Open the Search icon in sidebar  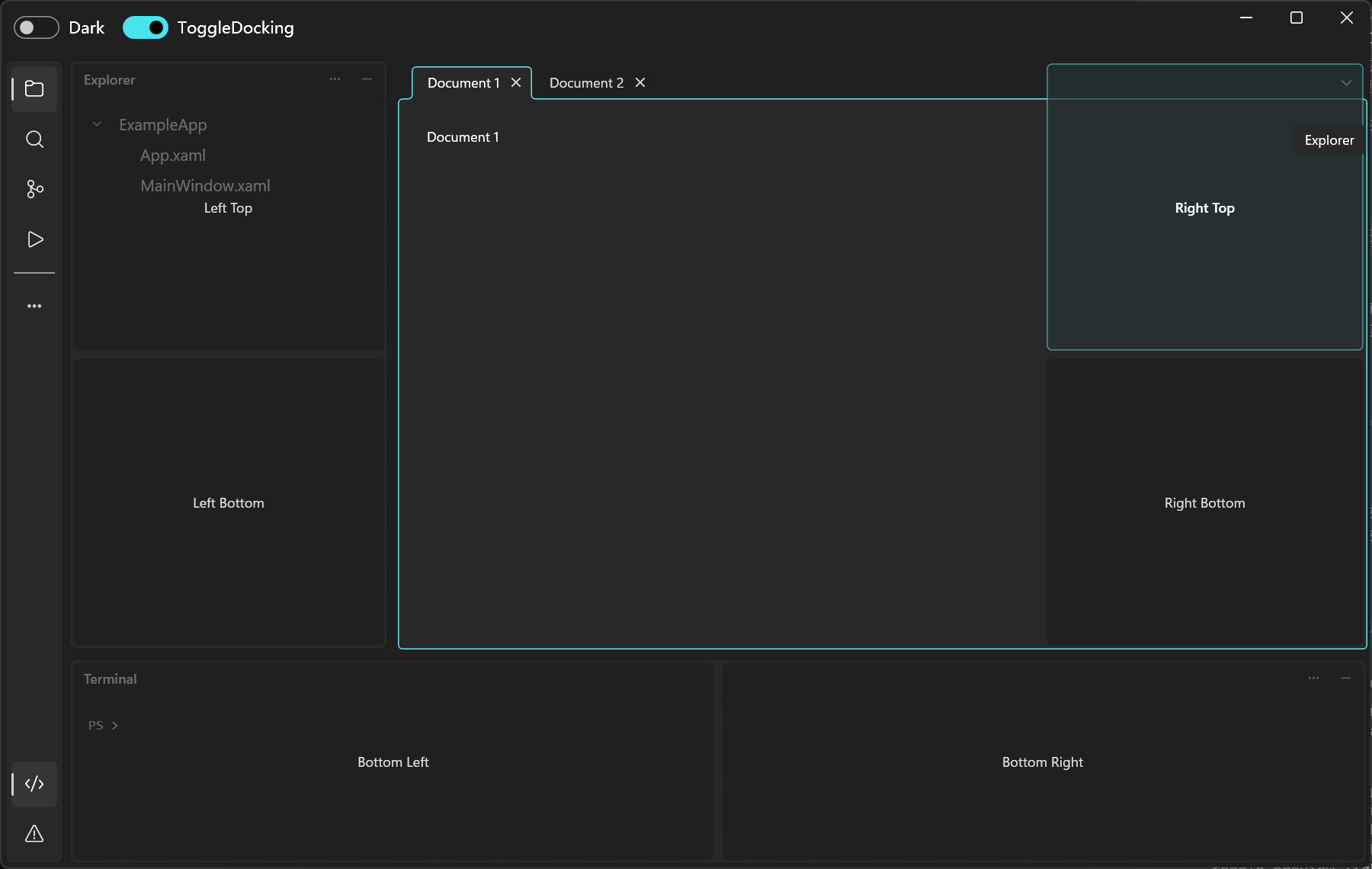coord(34,139)
